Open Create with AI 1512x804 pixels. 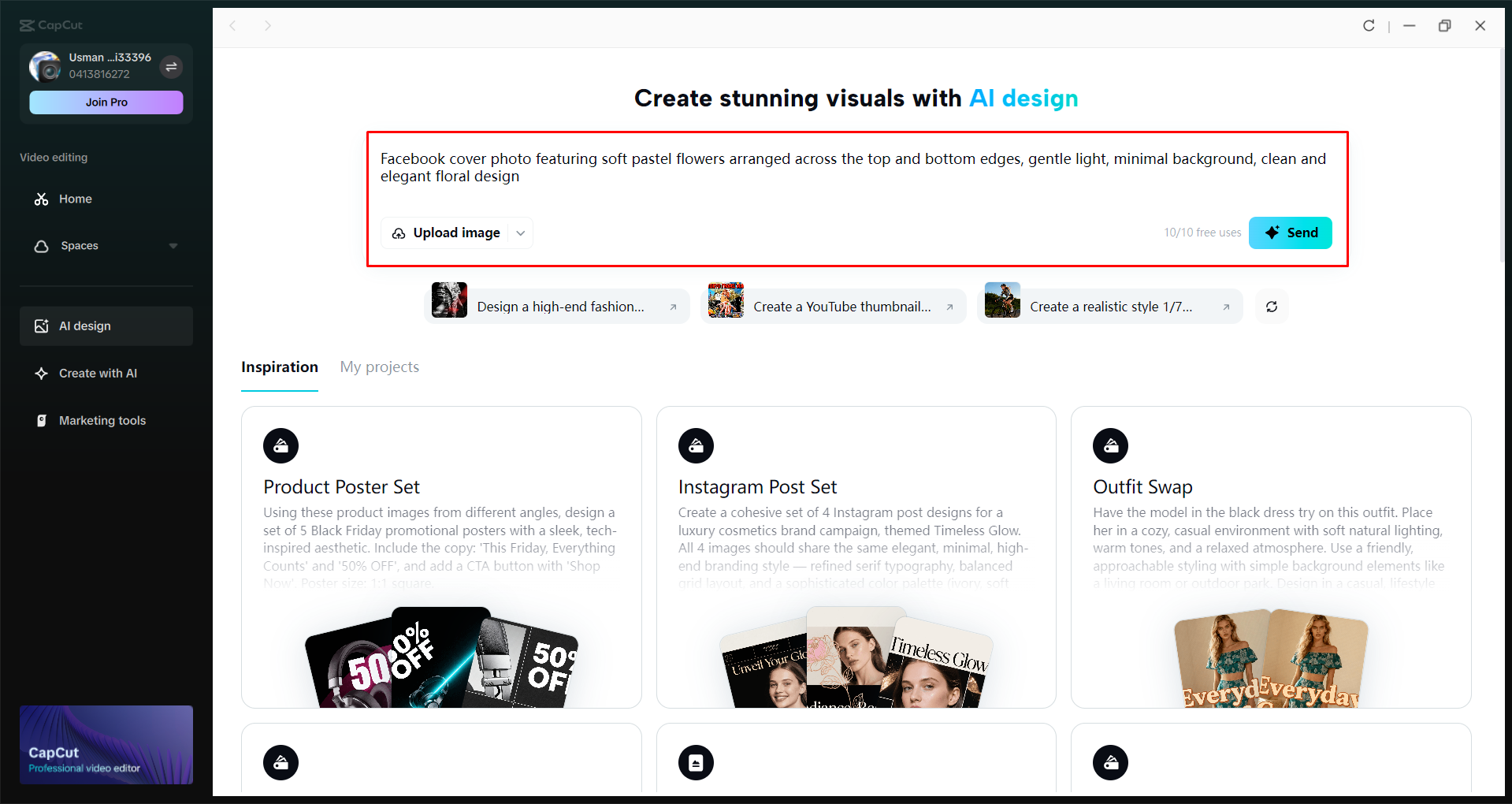click(x=98, y=373)
